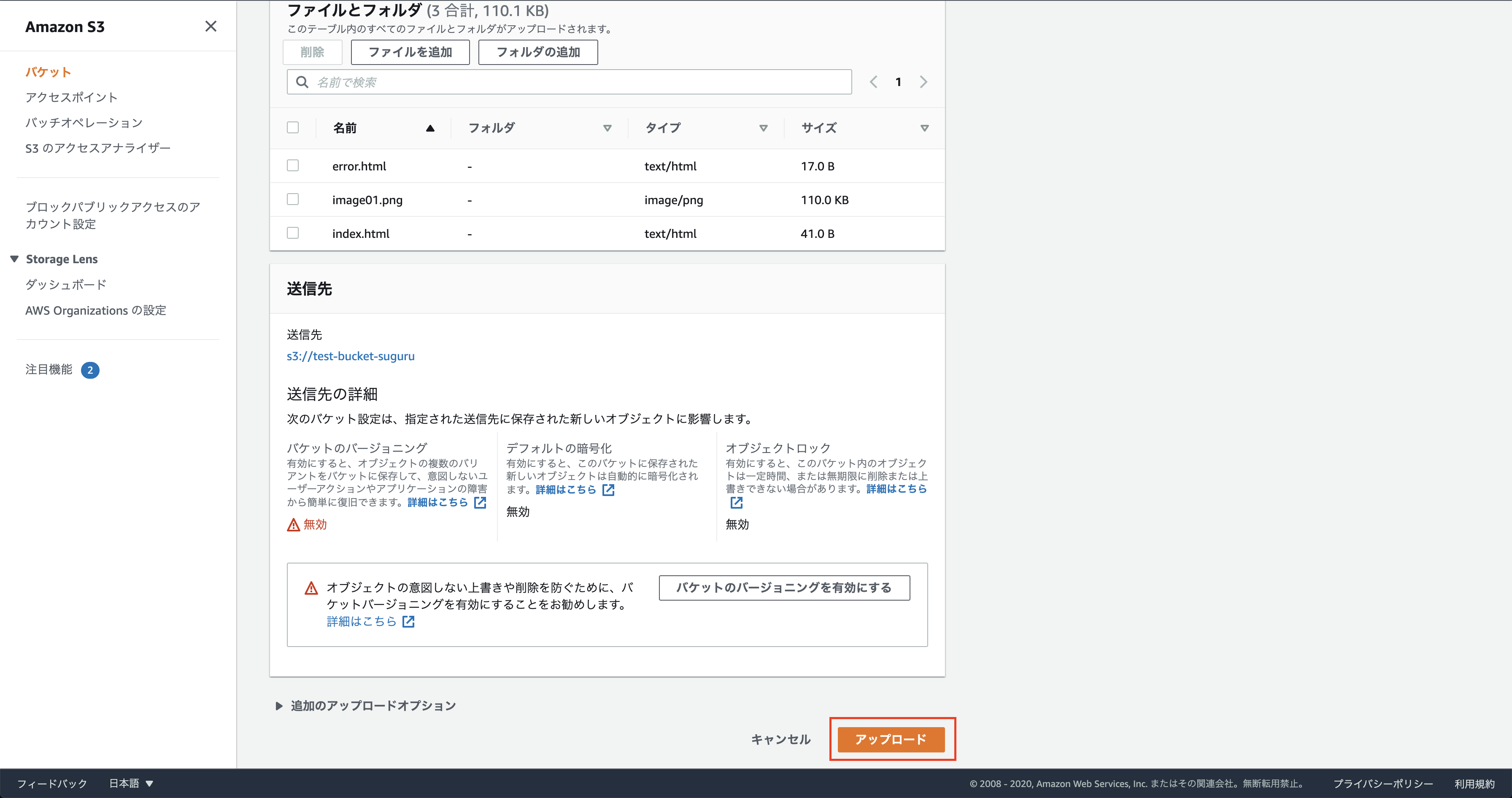Screen dimensions: 1512x798
Task: Click the warning triangle in the versioning recommendation box
Action: click(x=311, y=588)
